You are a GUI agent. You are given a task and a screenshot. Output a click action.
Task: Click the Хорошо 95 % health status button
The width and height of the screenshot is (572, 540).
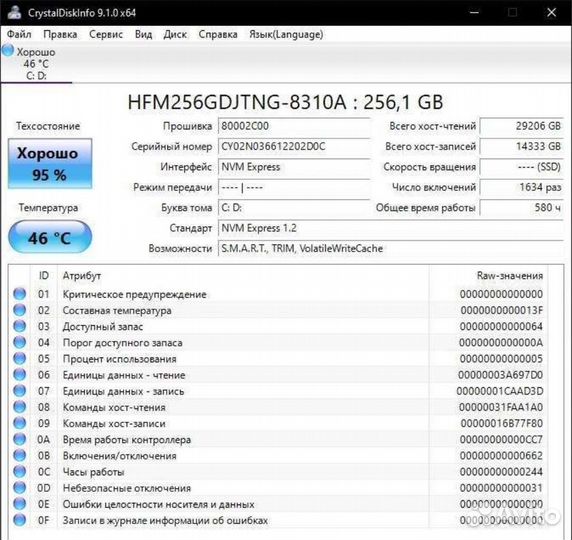50,163
